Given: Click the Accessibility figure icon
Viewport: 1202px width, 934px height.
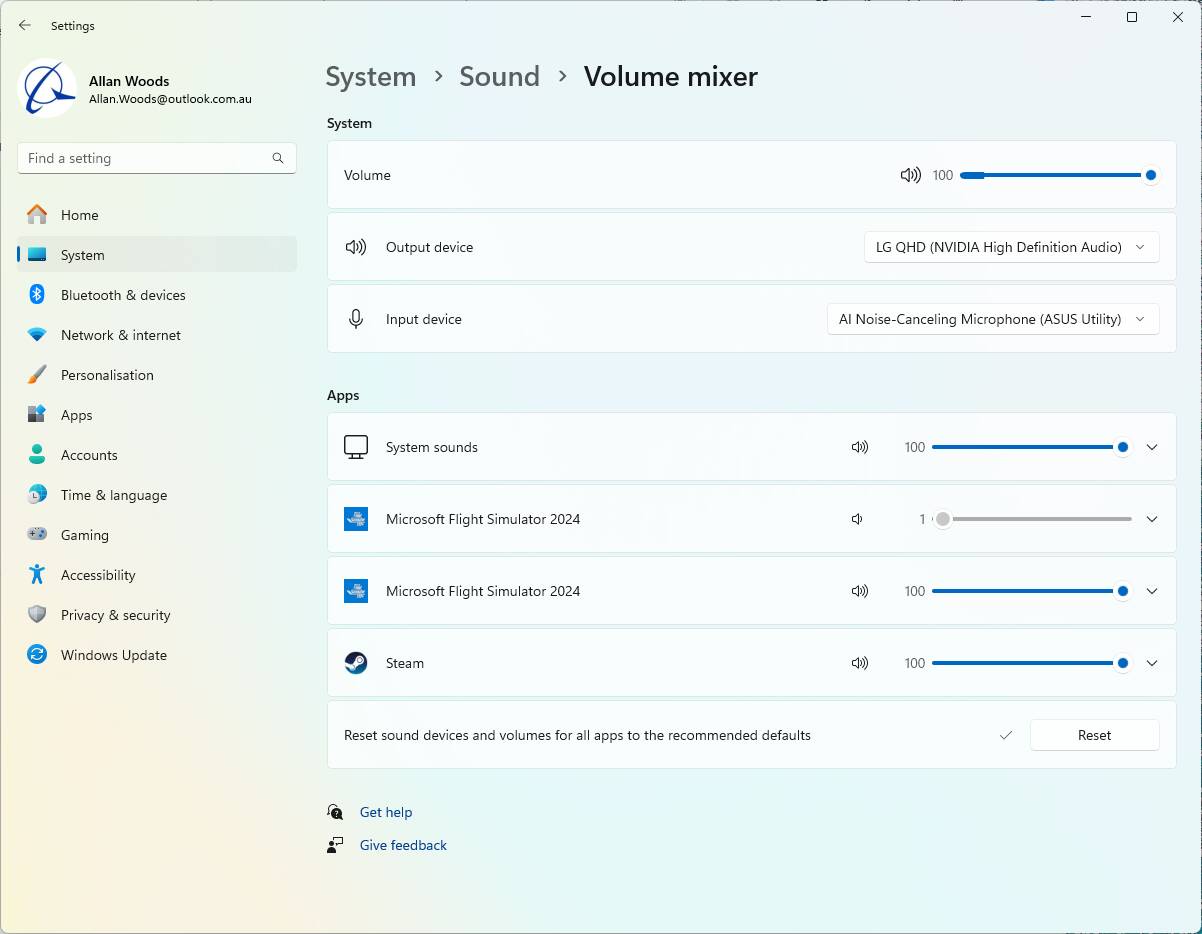Looking at the screenshot, I should point(37,575).
